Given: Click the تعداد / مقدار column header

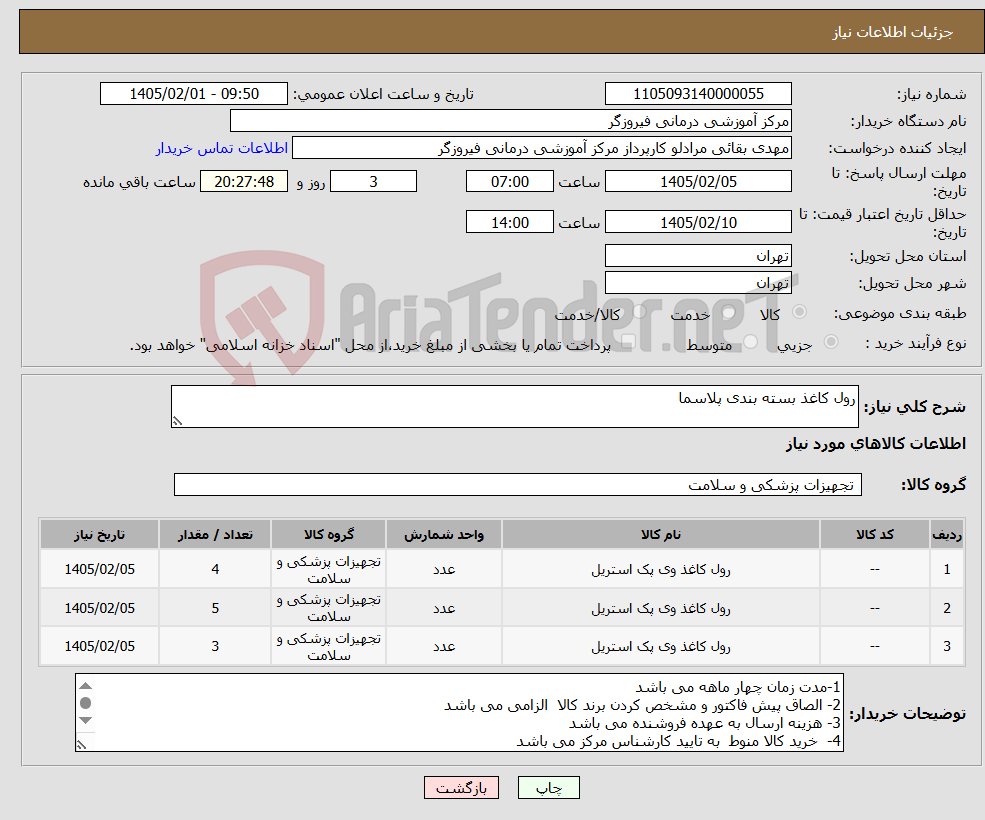Looking at the screenshot, I should (215, 534).
